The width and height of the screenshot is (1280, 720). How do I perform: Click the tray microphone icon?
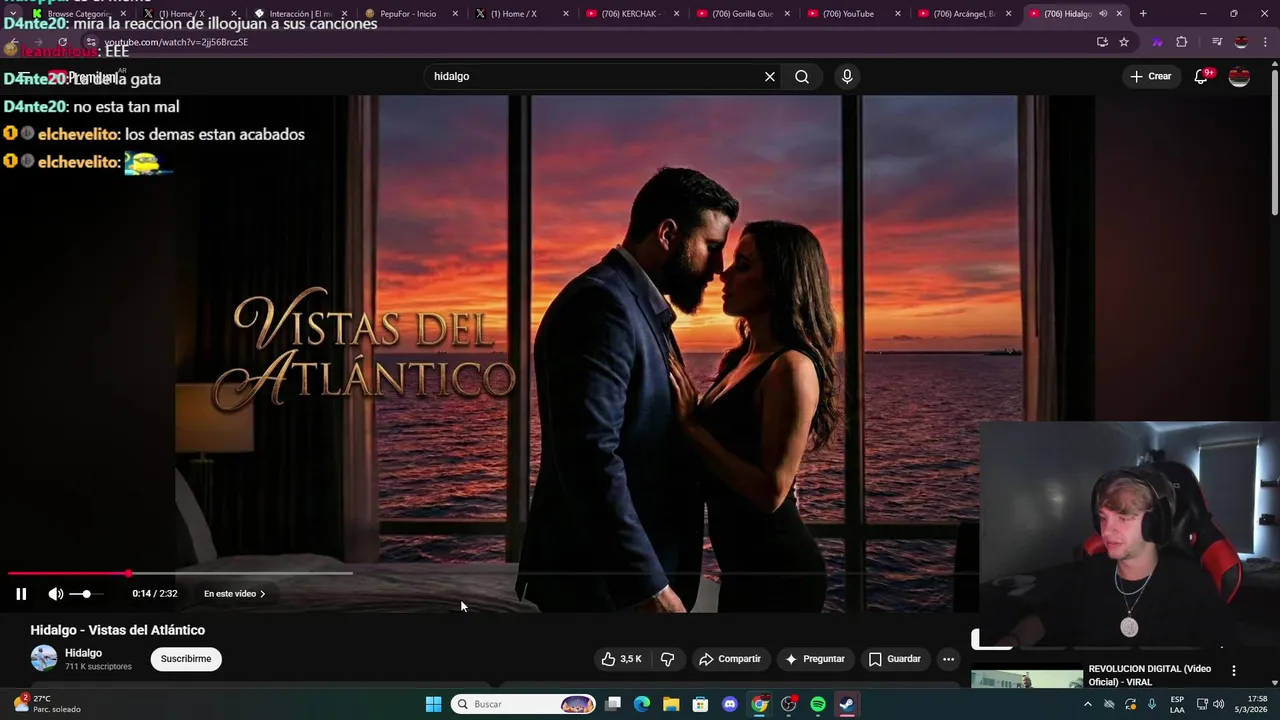pos(1152,704)
